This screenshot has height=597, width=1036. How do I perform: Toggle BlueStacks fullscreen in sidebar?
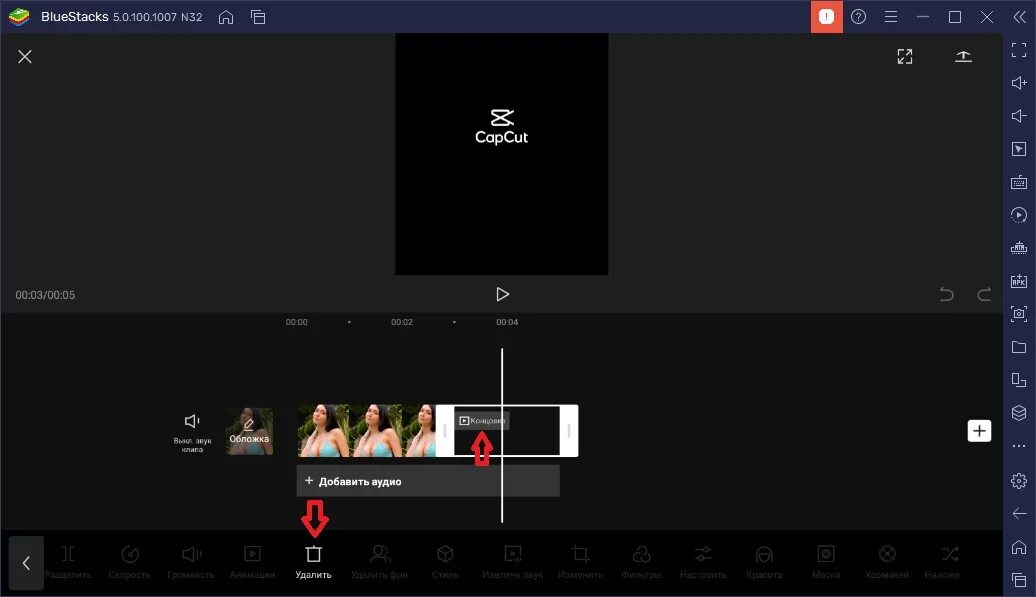pyautogui.click(x=1019, y=50)
